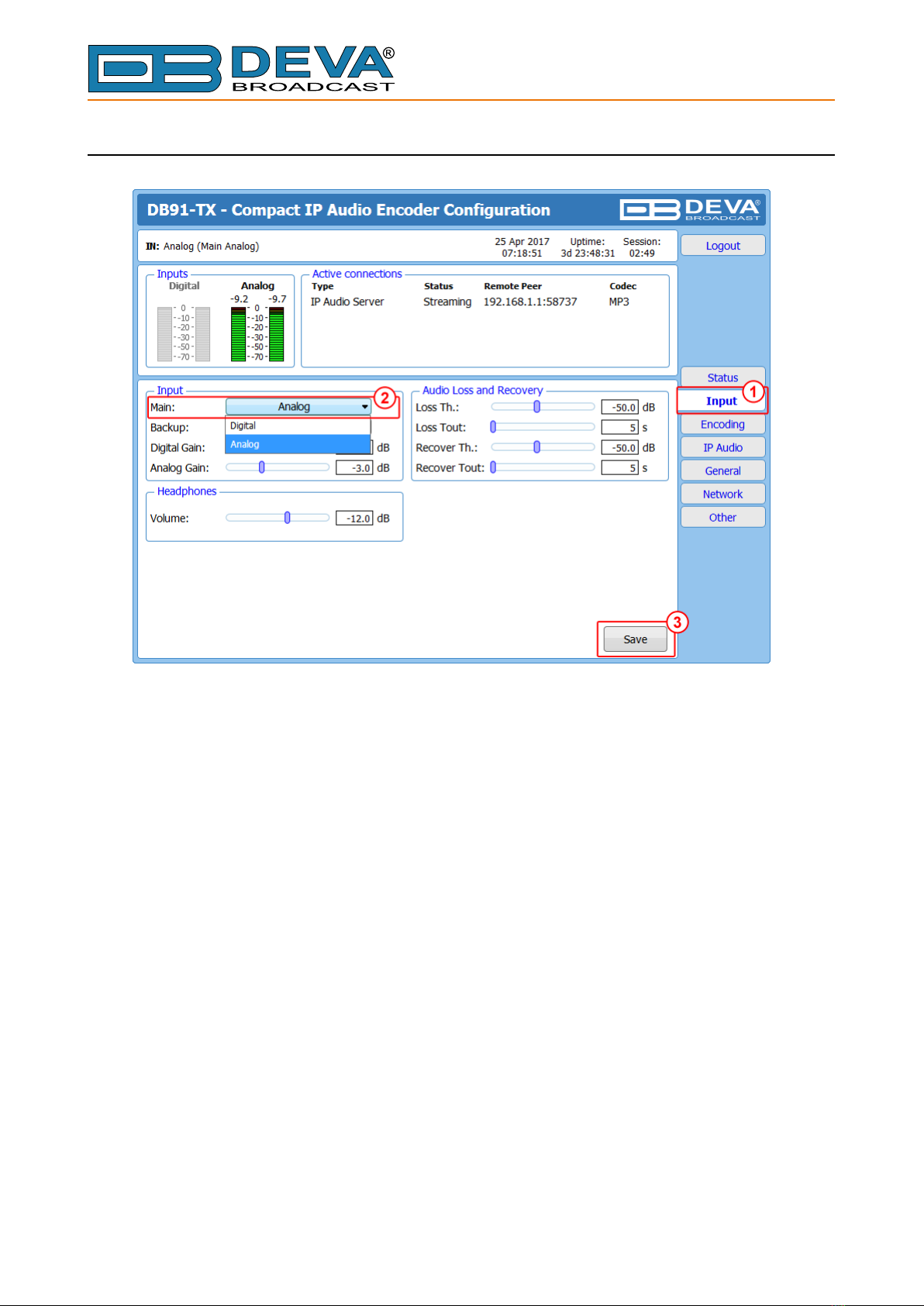Select the Other tab
This screenshot has width=924, height=1306.
point(722,517)
